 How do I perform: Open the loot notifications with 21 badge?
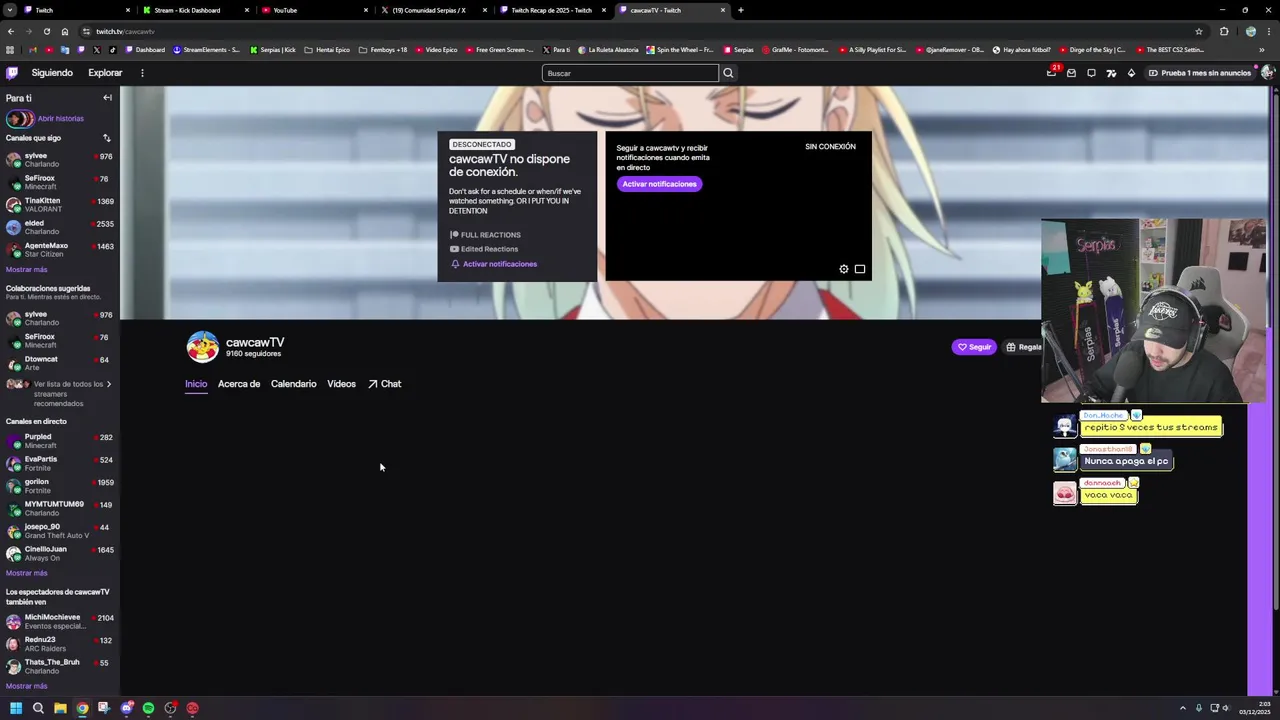pos(1051,72)
